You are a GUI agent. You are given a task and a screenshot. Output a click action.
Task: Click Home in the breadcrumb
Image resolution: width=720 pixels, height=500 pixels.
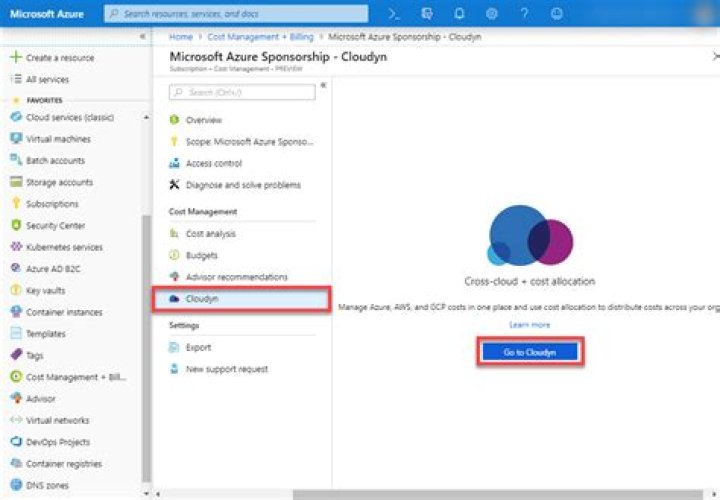(181, 36)
